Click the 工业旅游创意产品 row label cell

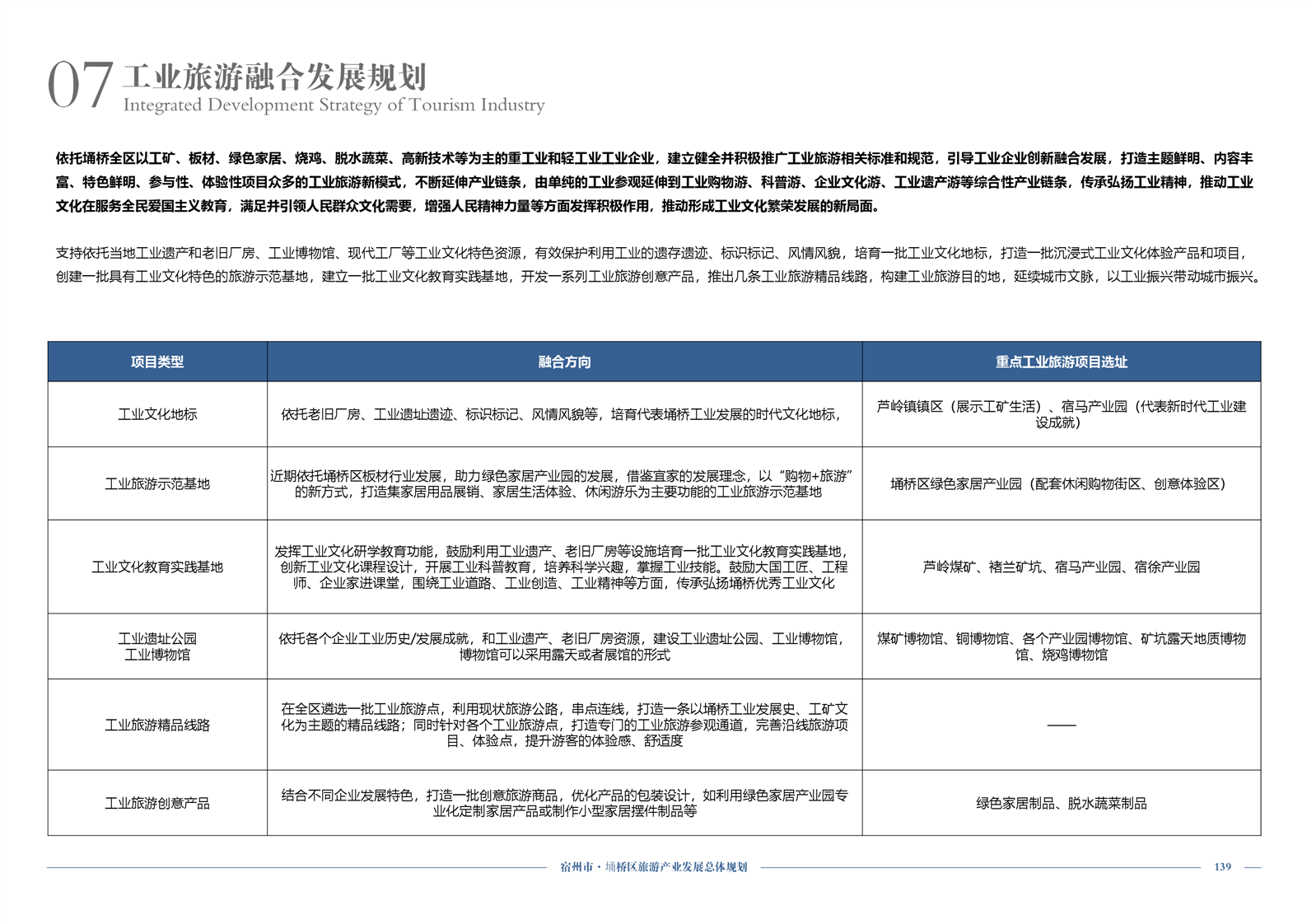click(x=157, y=804)
